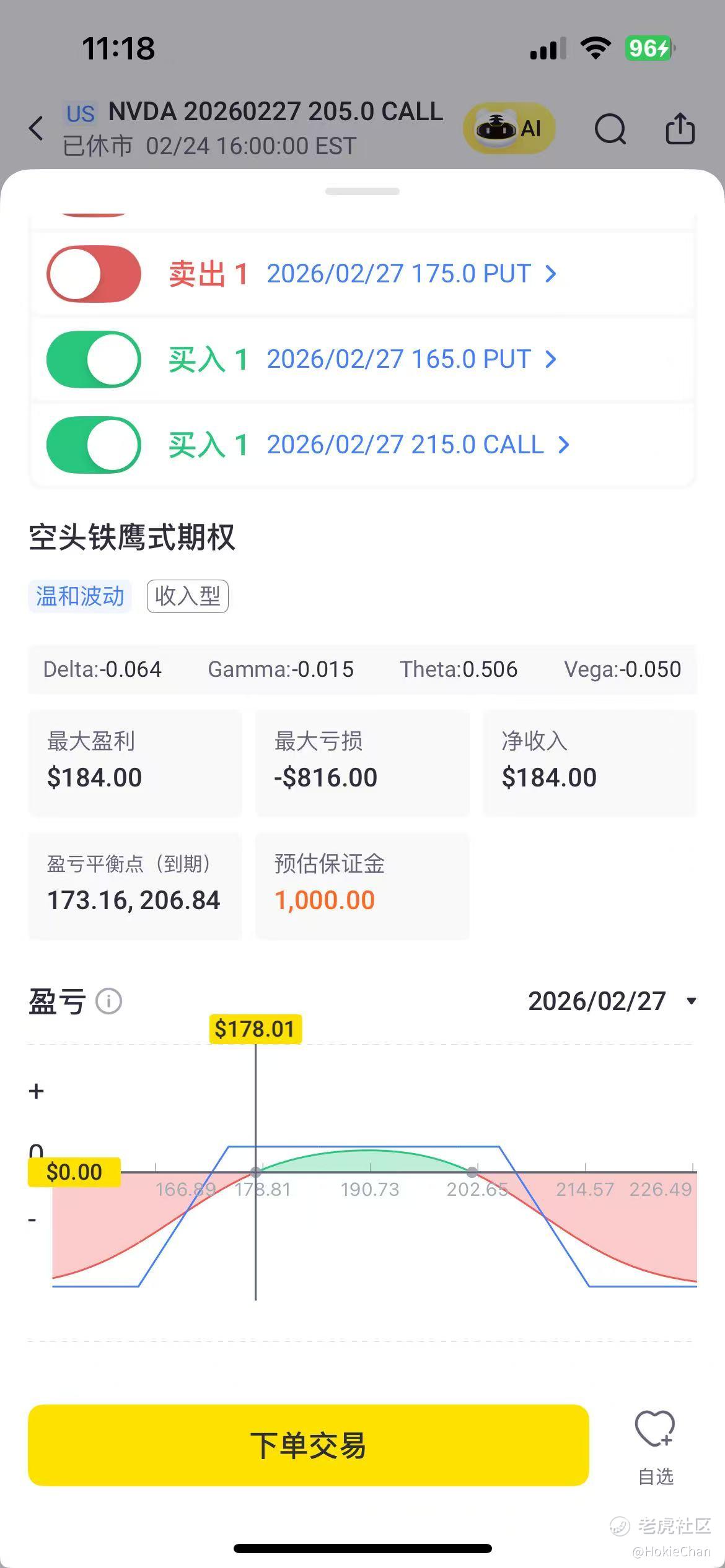Tap the US market badge
The width and height of the screenshot is (725, 1568).
pyautogui.click(x=81, y=114)
